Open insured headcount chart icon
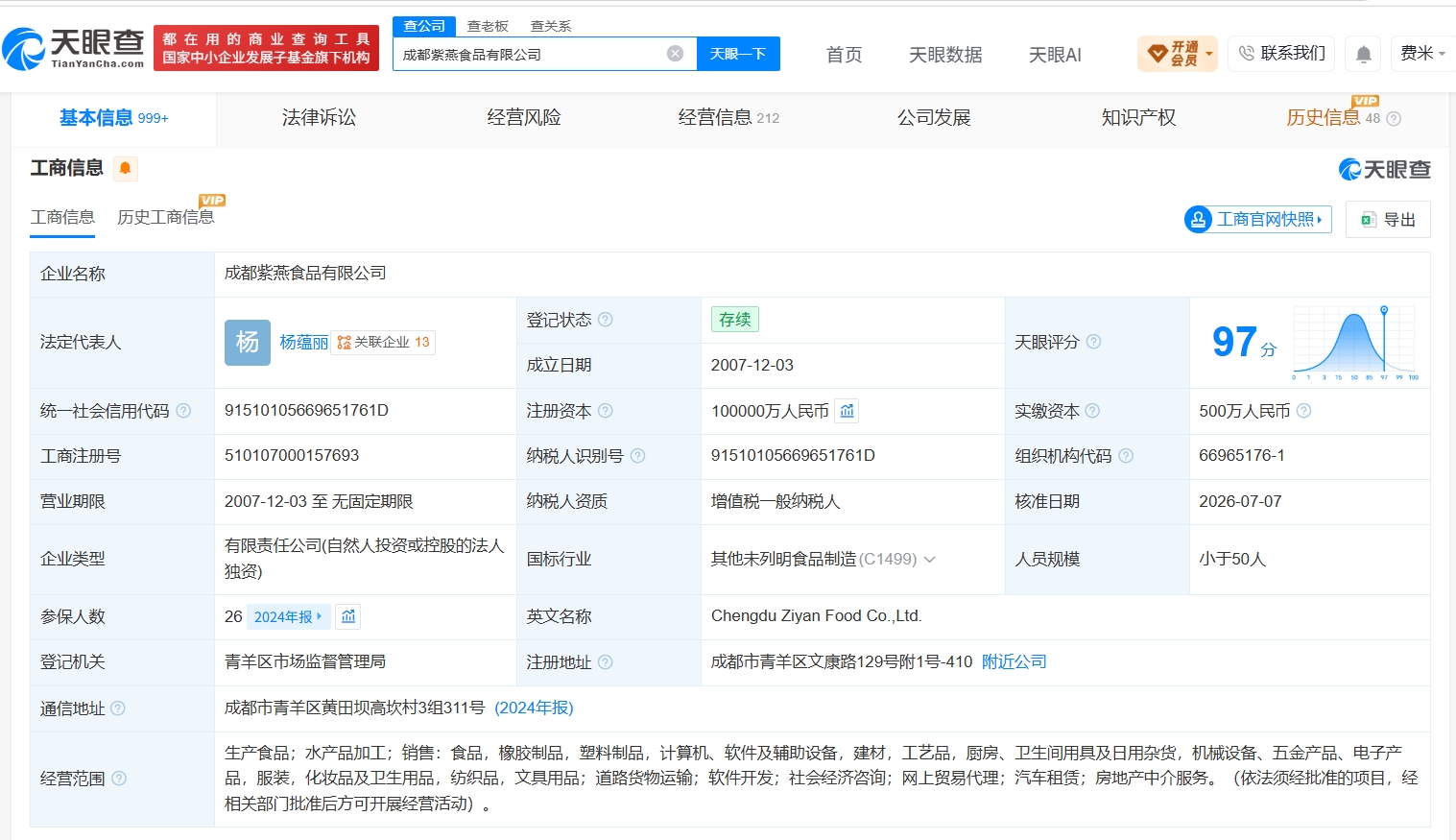This screenshot has width=1456, height=840. 348,616
